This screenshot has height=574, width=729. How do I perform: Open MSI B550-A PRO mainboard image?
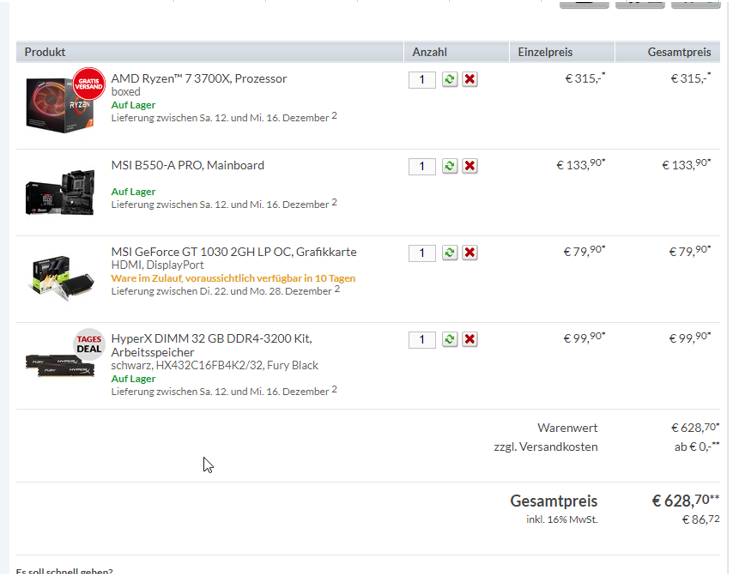(x=60, y=193)
